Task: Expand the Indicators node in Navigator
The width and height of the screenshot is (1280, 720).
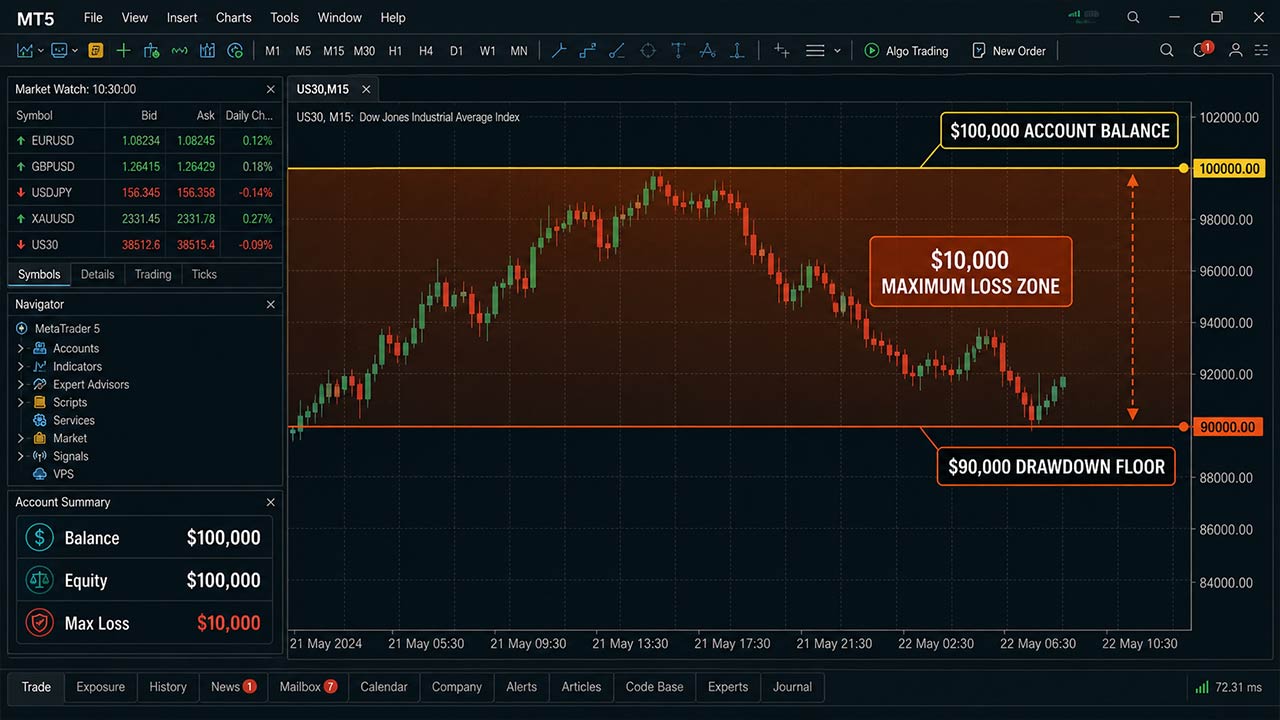Action: pos(20,366)
